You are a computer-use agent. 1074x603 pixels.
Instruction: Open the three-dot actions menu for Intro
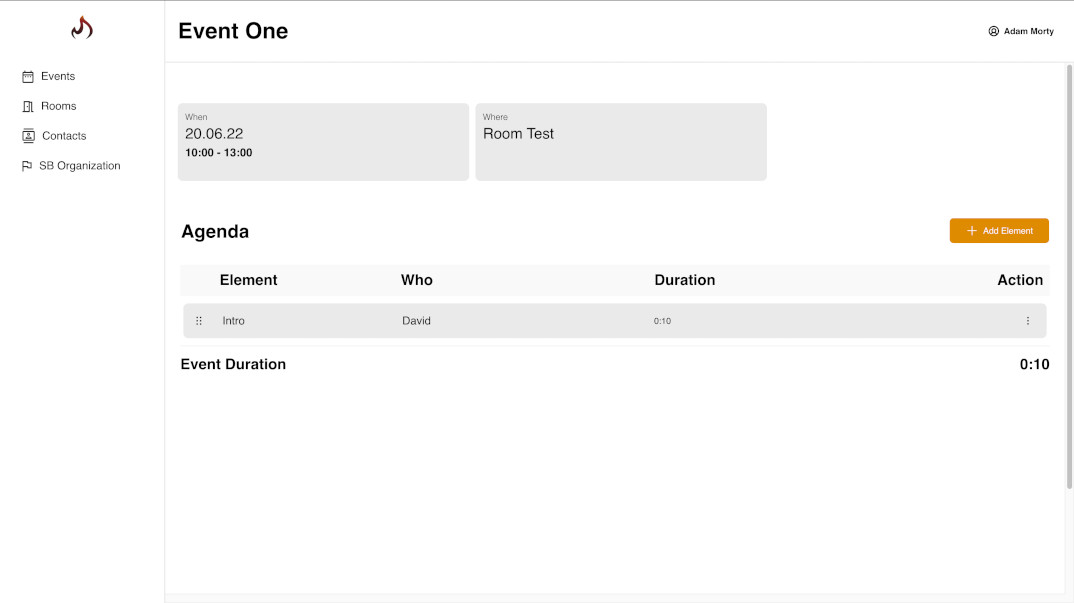click(1027, 320)
